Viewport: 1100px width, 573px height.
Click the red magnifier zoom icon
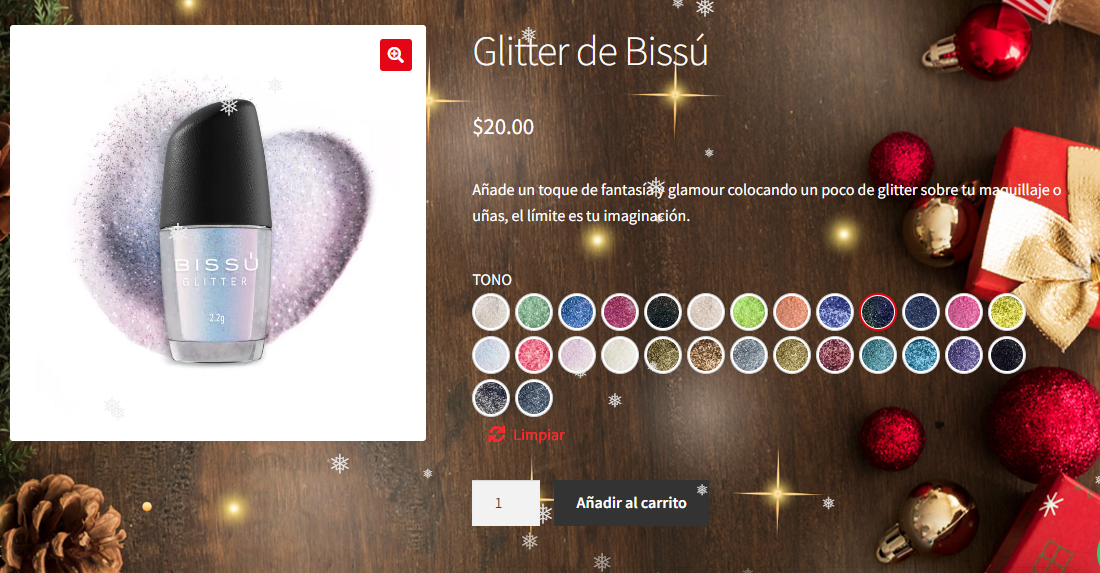coord(396,55)
